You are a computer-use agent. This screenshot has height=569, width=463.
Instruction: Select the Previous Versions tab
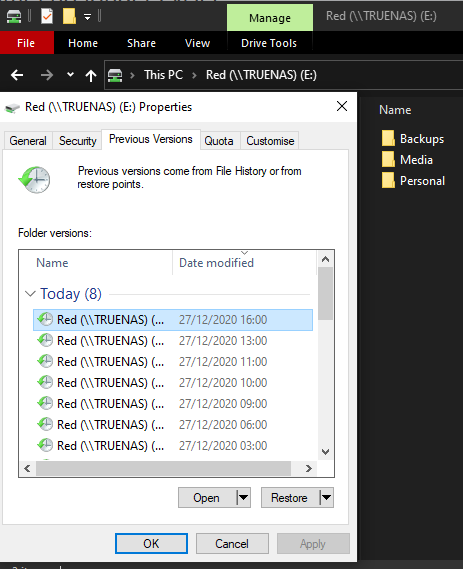(x=151, y=139)
